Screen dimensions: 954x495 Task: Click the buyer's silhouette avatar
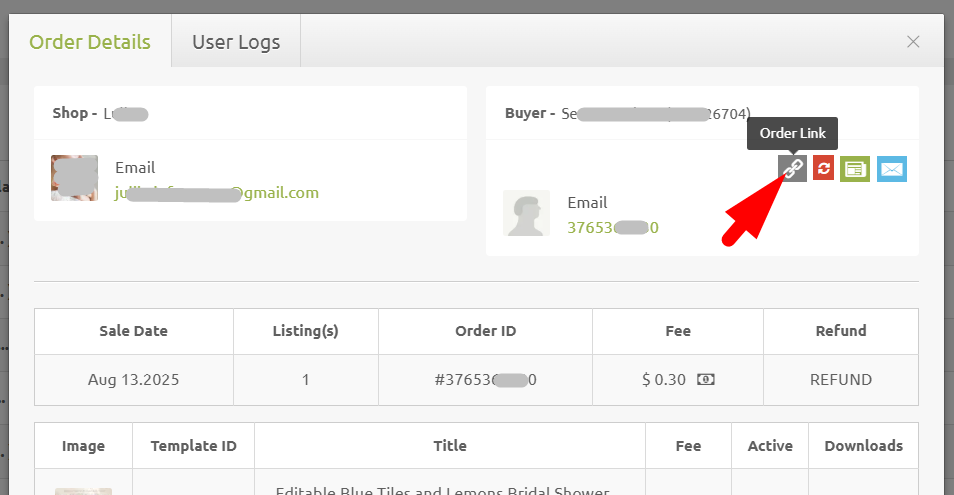coord(526,214)
